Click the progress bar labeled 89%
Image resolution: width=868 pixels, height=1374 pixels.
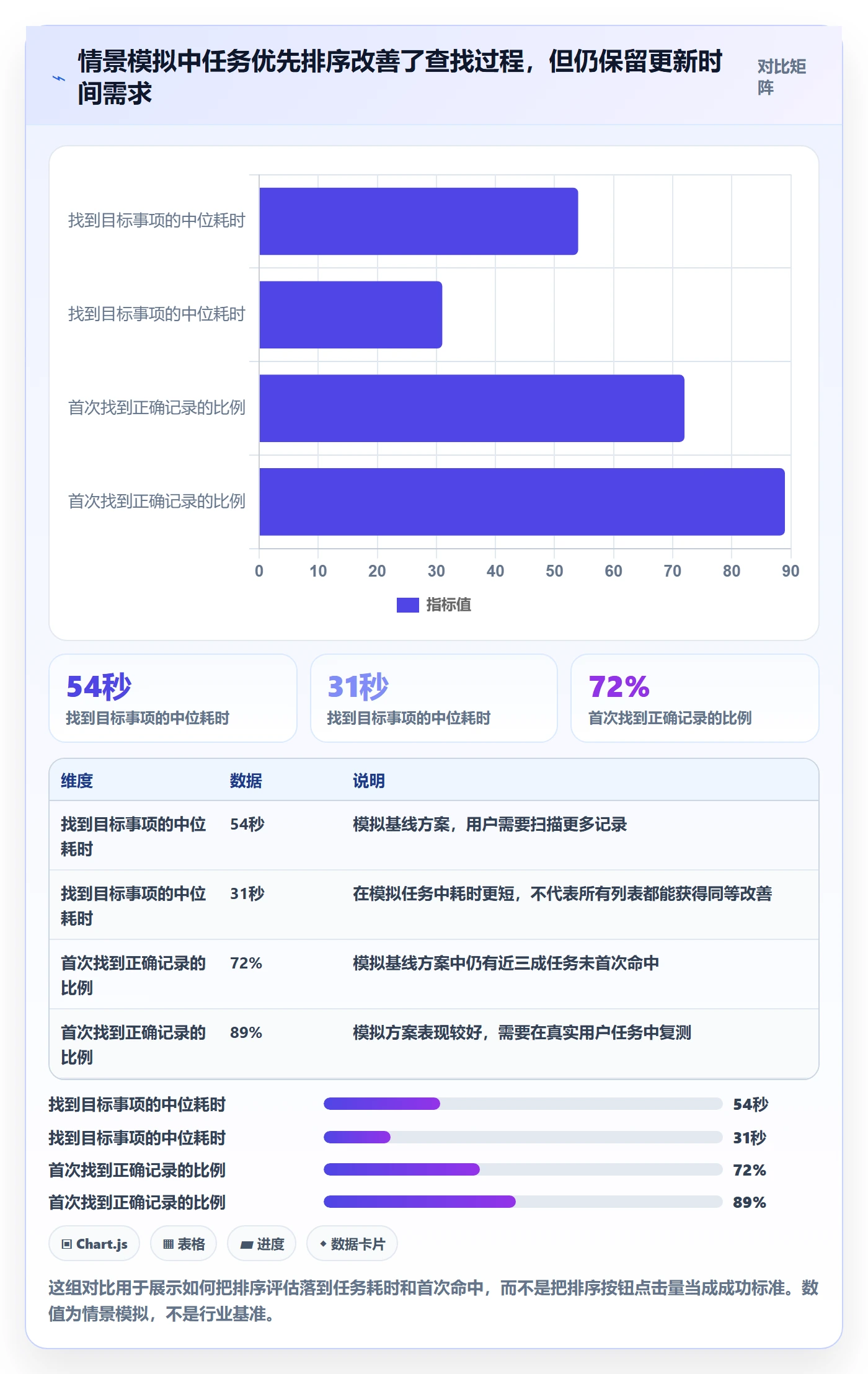point(523,1202)
